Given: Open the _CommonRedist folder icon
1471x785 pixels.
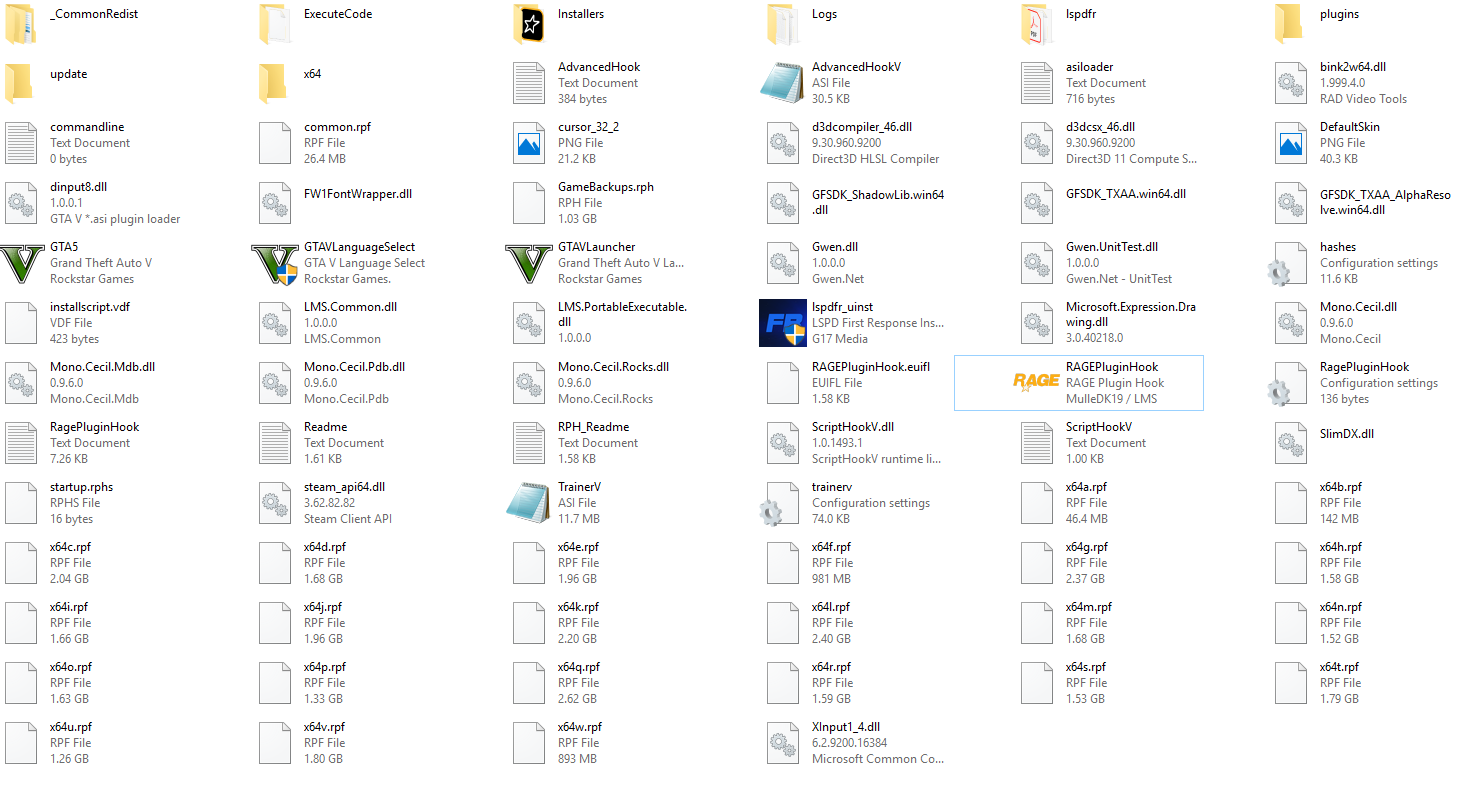Looking at the screenshot, I should [20, 23].
